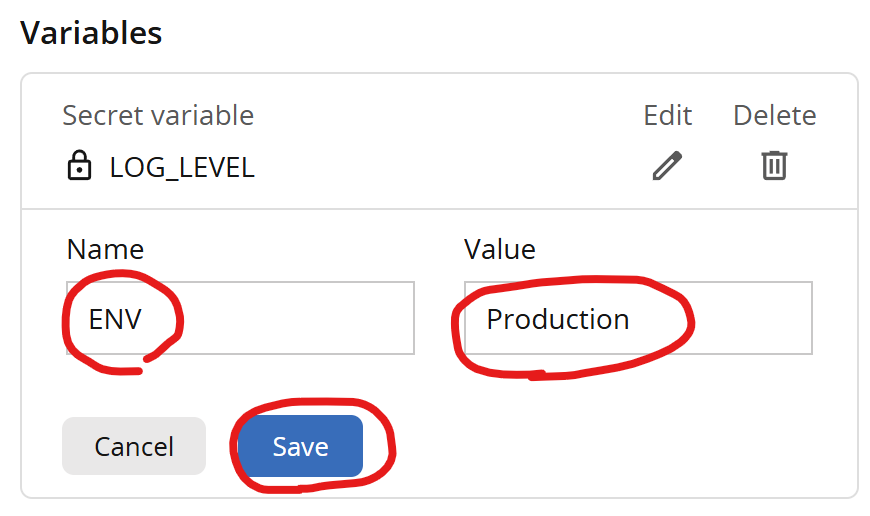
Task: Click the pencil icon to edit LOG_LEVEL
Action: coord(667,165)
